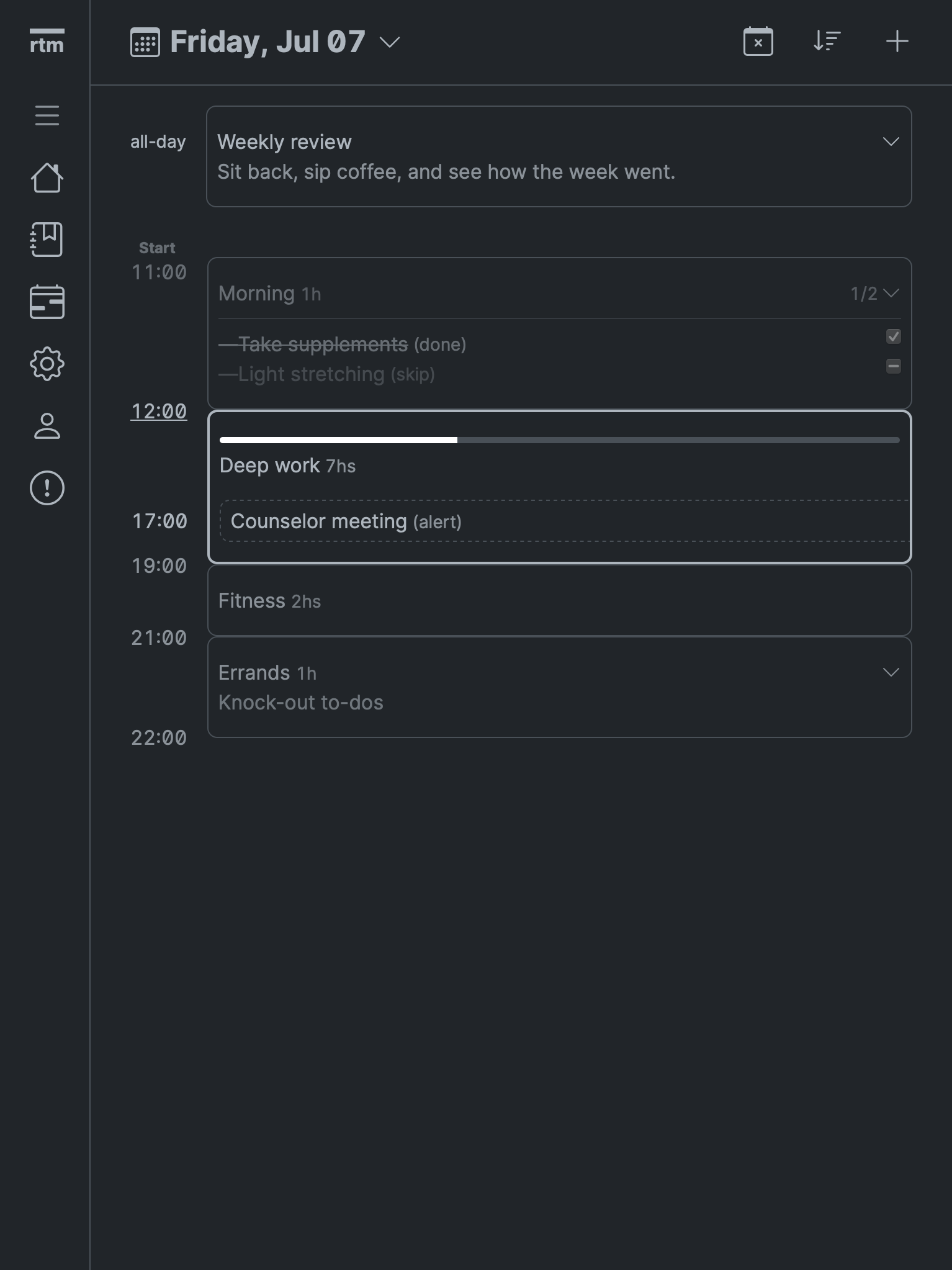
Task: Add new item with plus icon
Action: [897, 42]
